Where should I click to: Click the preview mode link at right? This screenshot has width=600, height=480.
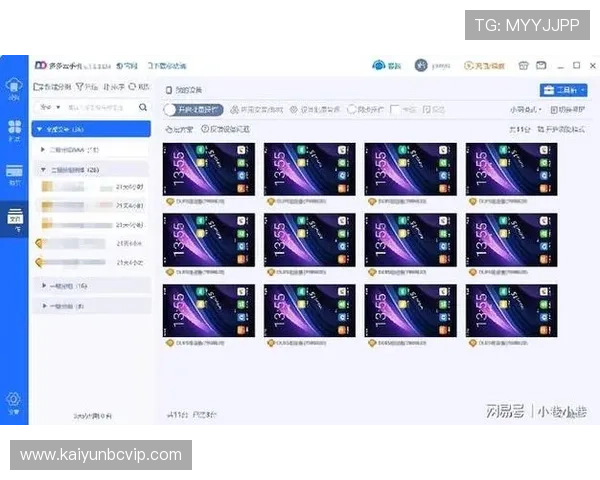561,129
